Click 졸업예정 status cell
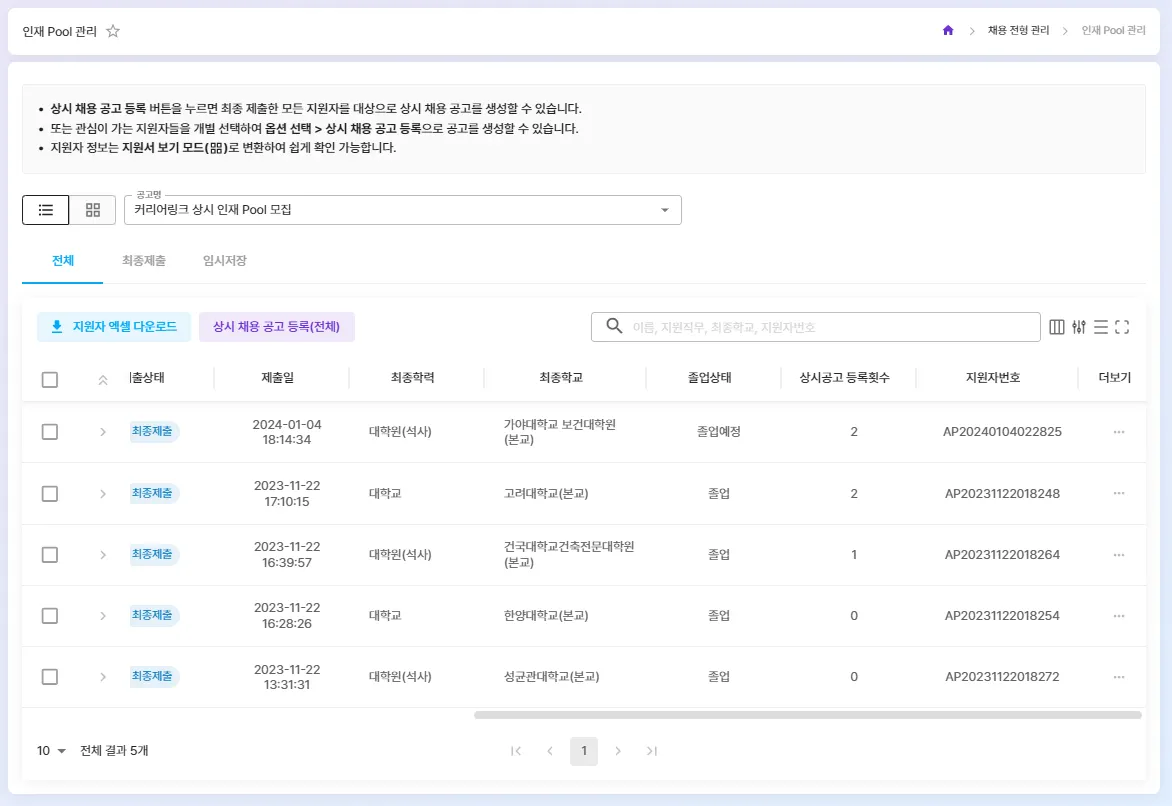The width and height of the screenshot is (1172, 806). pos(718,432)
